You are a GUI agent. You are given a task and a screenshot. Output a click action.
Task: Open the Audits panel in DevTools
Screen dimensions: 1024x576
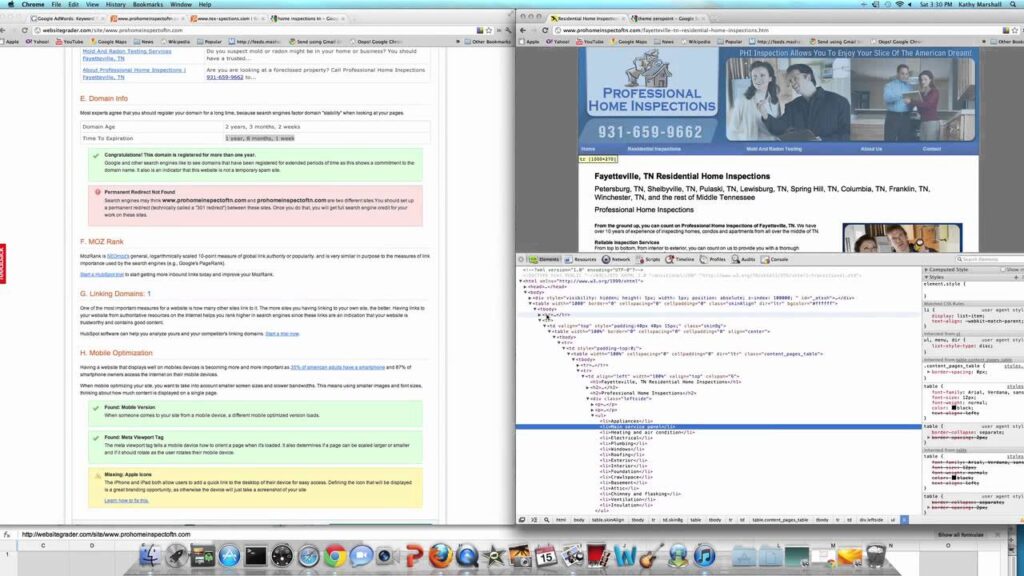[743, 259]
